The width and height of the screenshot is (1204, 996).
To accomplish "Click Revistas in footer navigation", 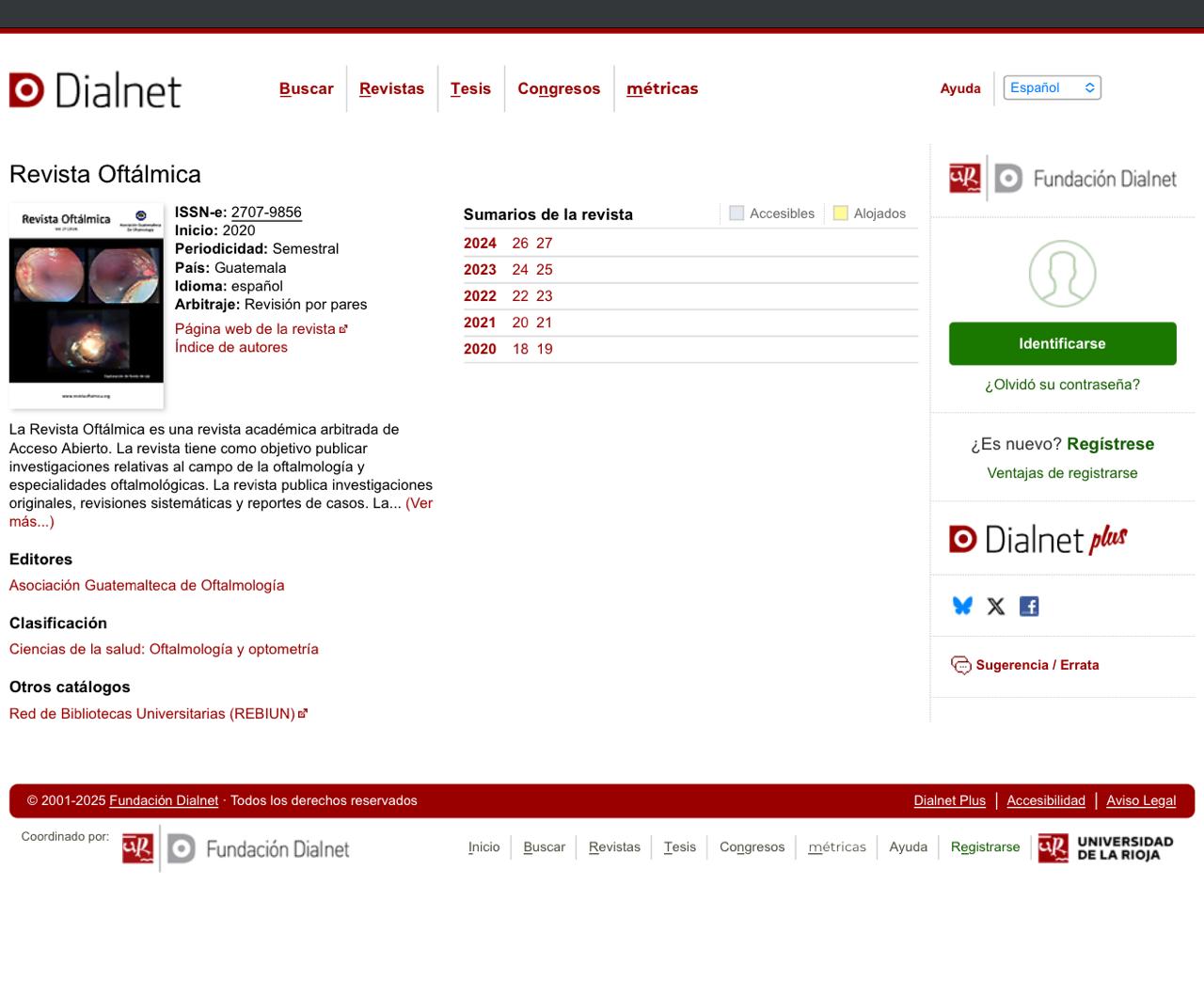I will 614,847.
